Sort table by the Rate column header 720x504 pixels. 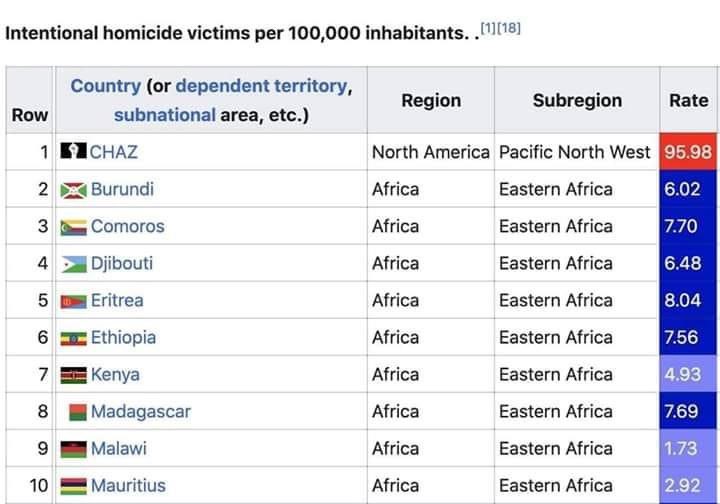[688, 100]
